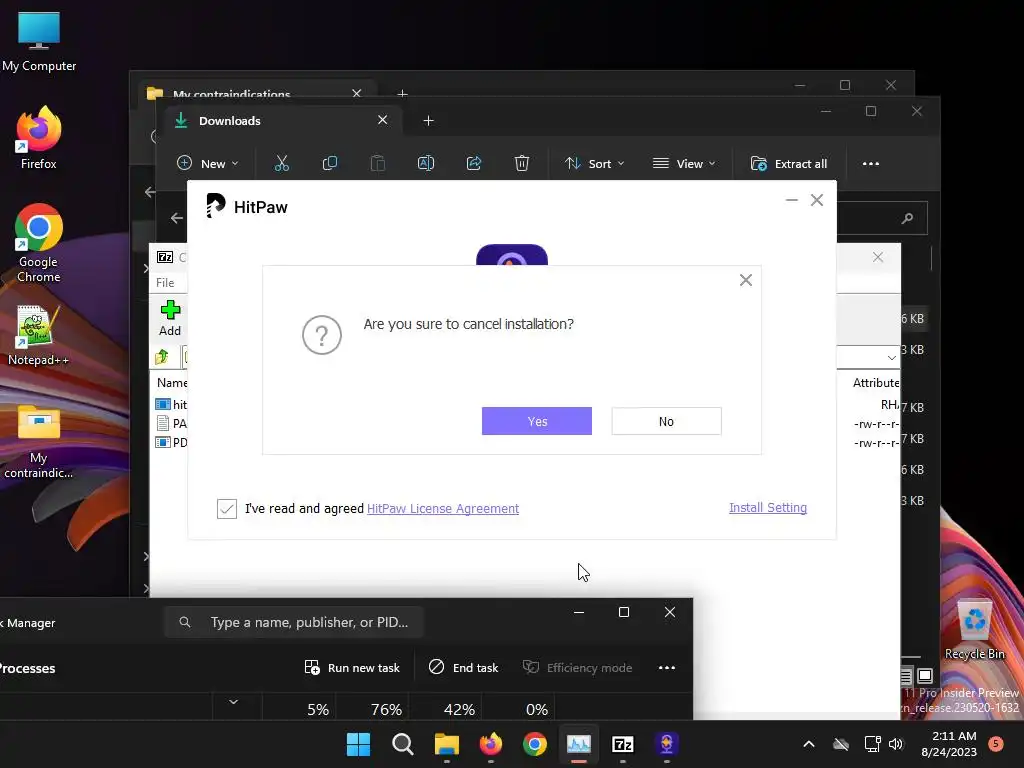
Task: Close the cancel installation confirmation dialog
Action: click(x=746, y=280)
